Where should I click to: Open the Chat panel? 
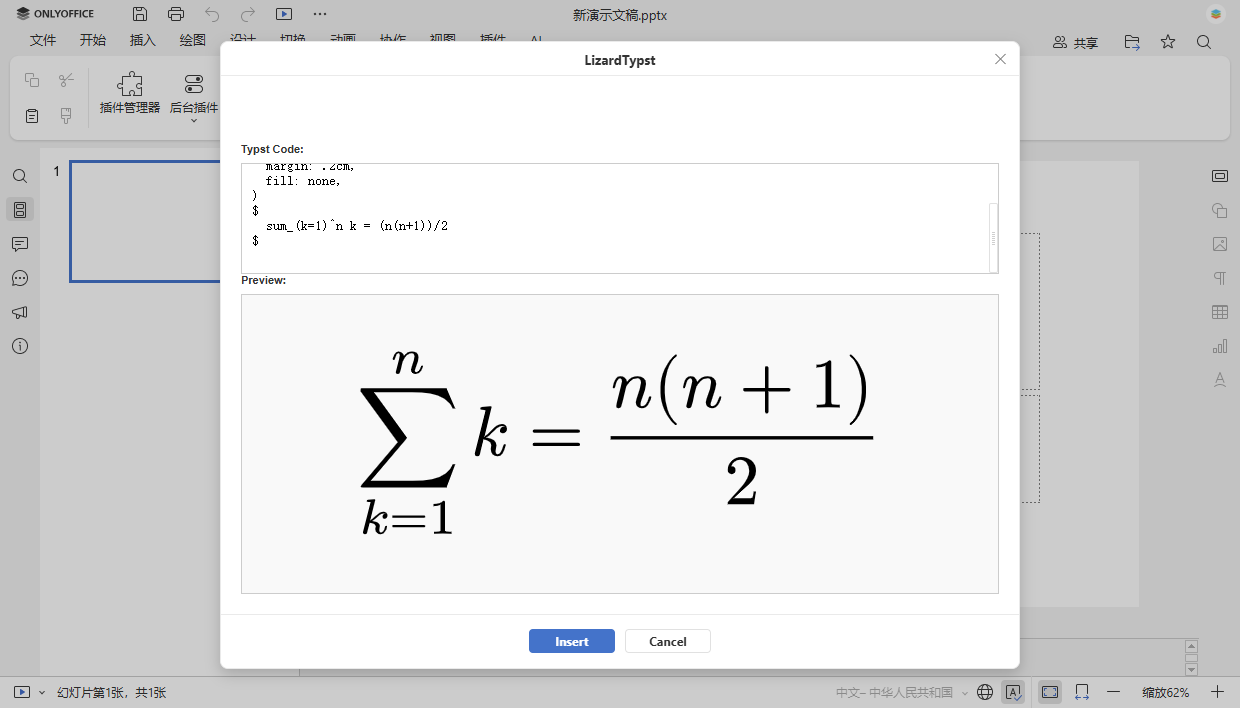click(x=20, y=278)
